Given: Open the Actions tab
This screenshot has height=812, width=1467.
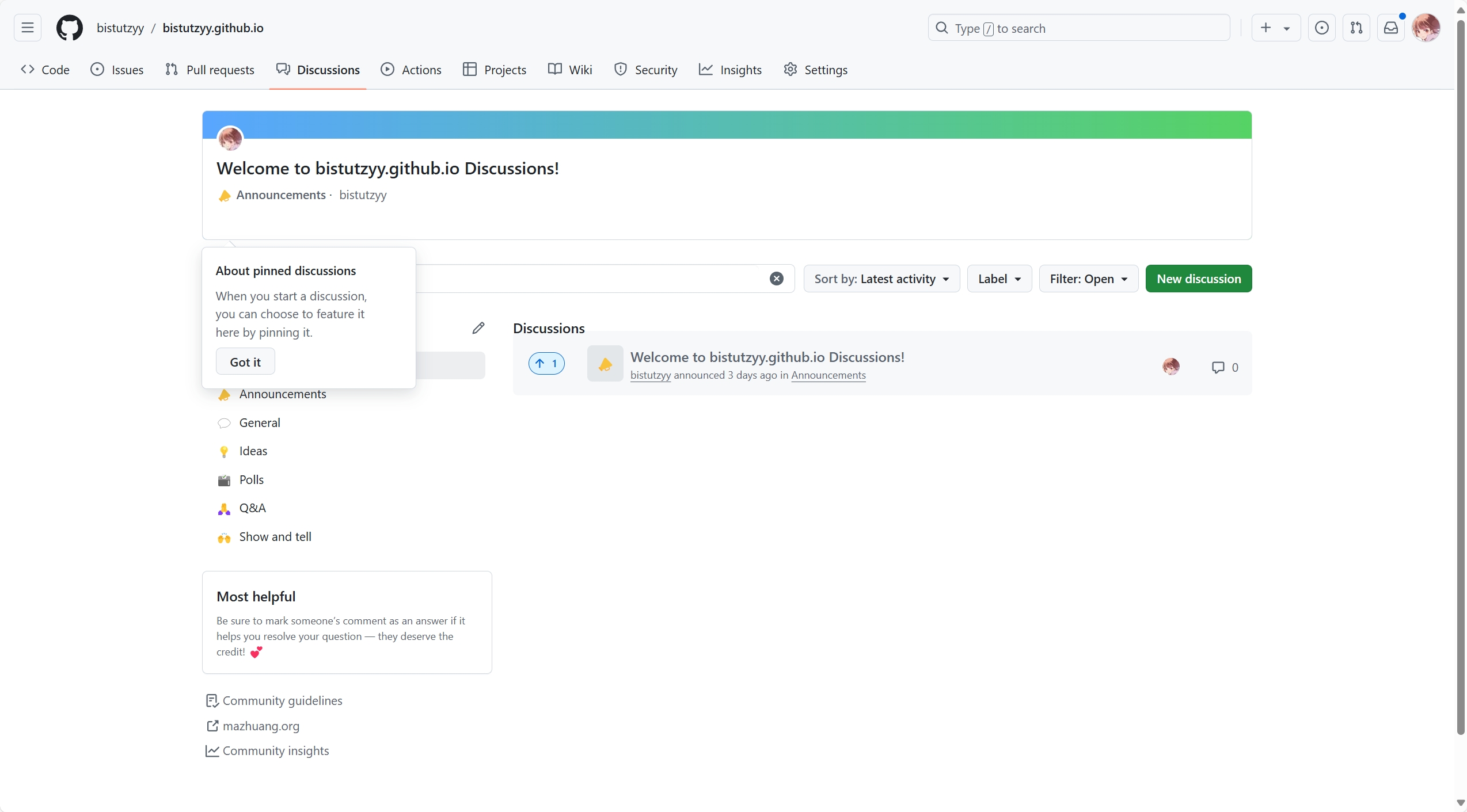Looking at the screenshot, I should pos(411,70).
